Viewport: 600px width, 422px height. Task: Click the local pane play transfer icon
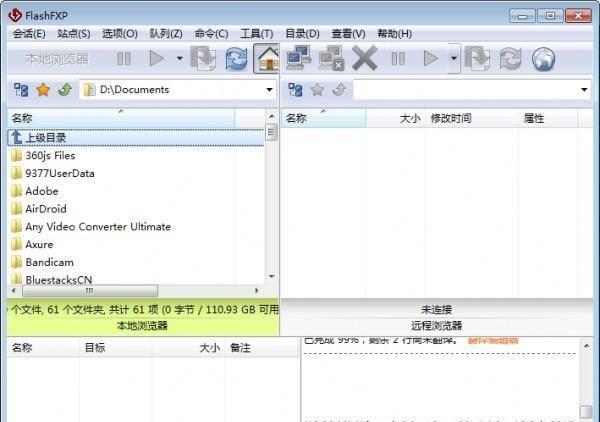pyautogui.click(x=156, y=59)
